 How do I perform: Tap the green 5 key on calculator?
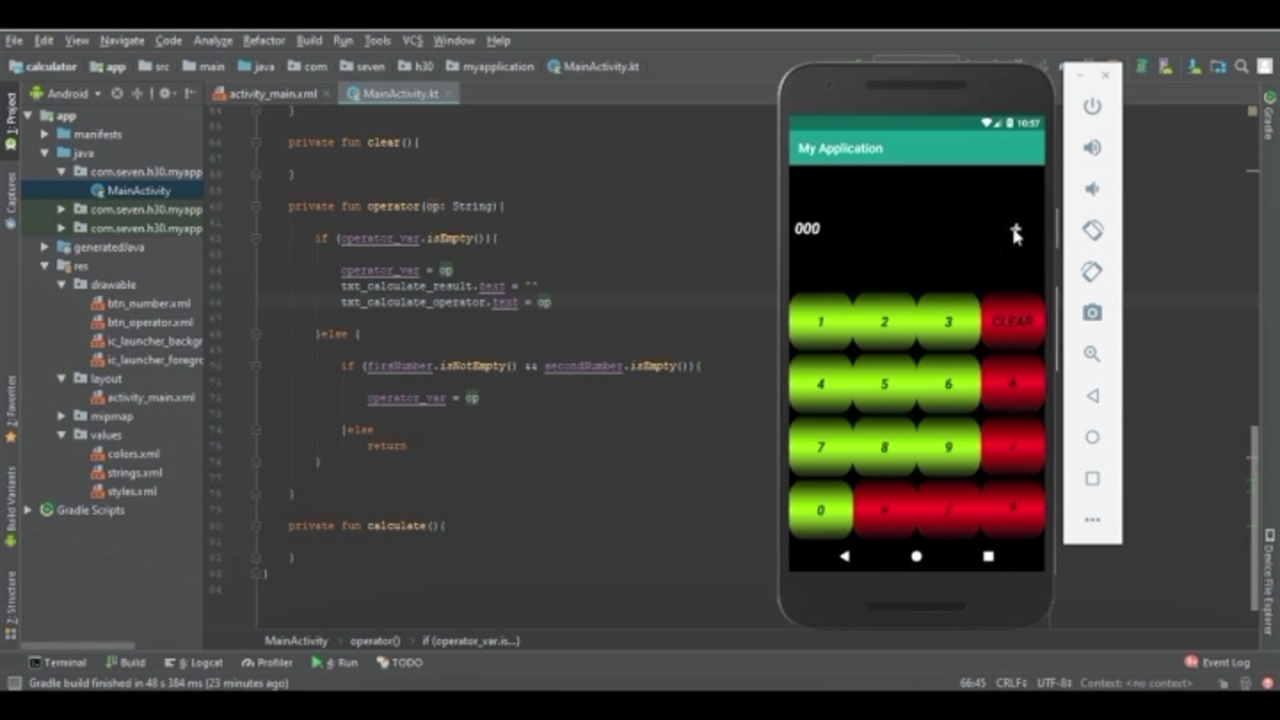pos(884,384)
